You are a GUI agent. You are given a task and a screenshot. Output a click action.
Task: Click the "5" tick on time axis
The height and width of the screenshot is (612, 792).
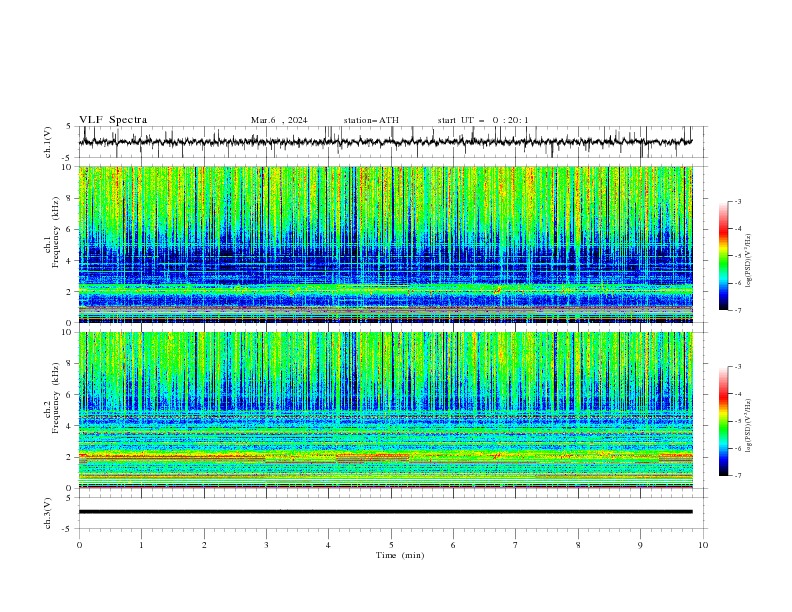coord(391,545)
